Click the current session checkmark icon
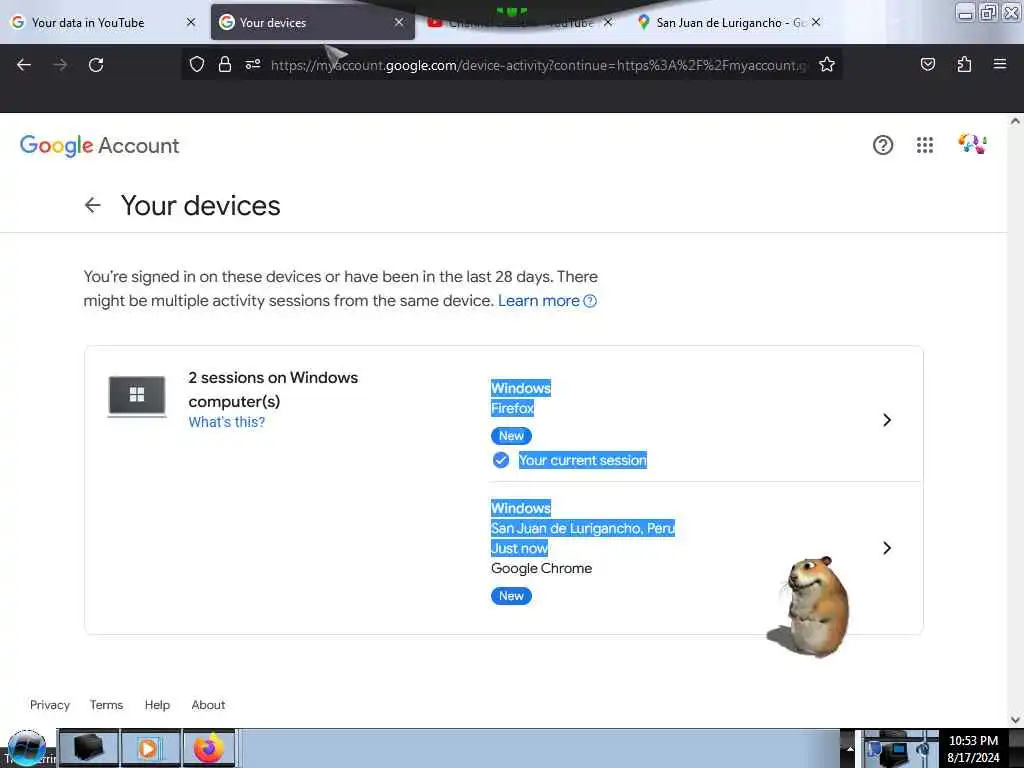Viewport: 1024px width, 768px height. pyautogui.click(x=501, y=460)
